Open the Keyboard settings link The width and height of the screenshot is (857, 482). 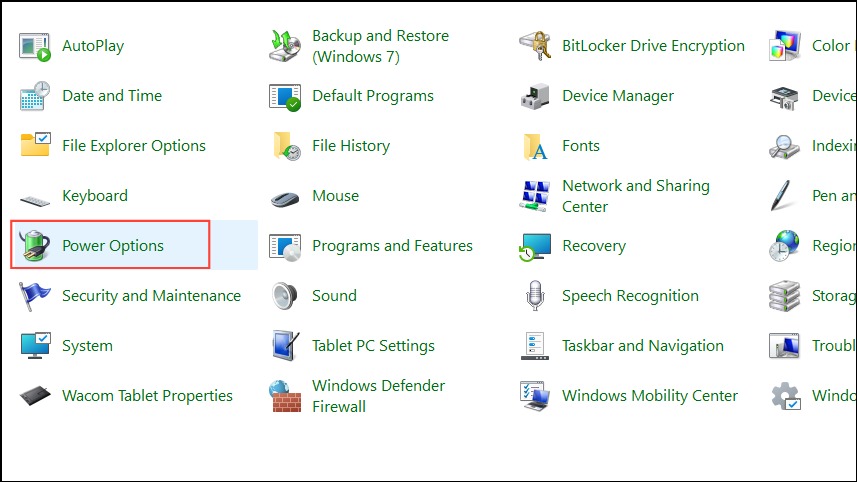click(x=95, y=196)
